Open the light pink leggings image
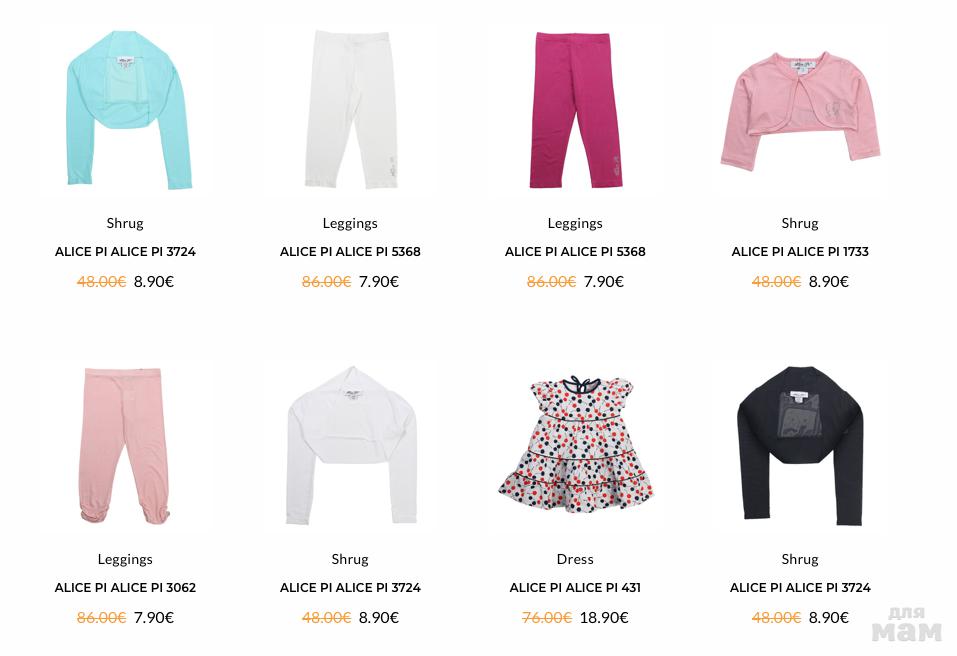957x656 pixels. point(125,445)
